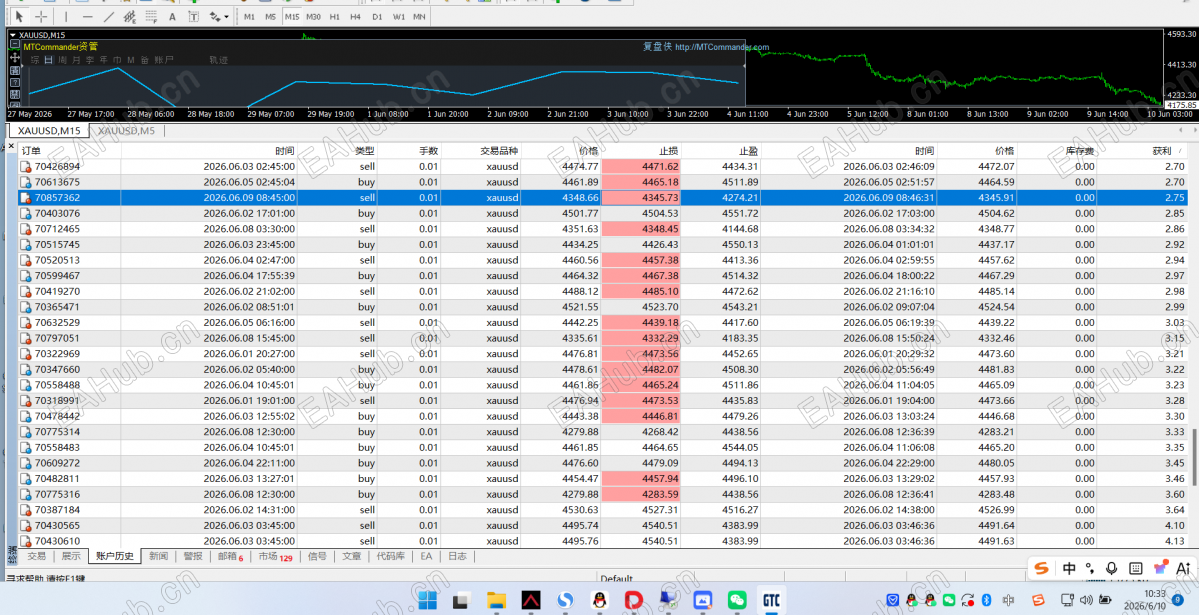
Task: Open File Explorer from taskbar
Action: coord(496,600)
